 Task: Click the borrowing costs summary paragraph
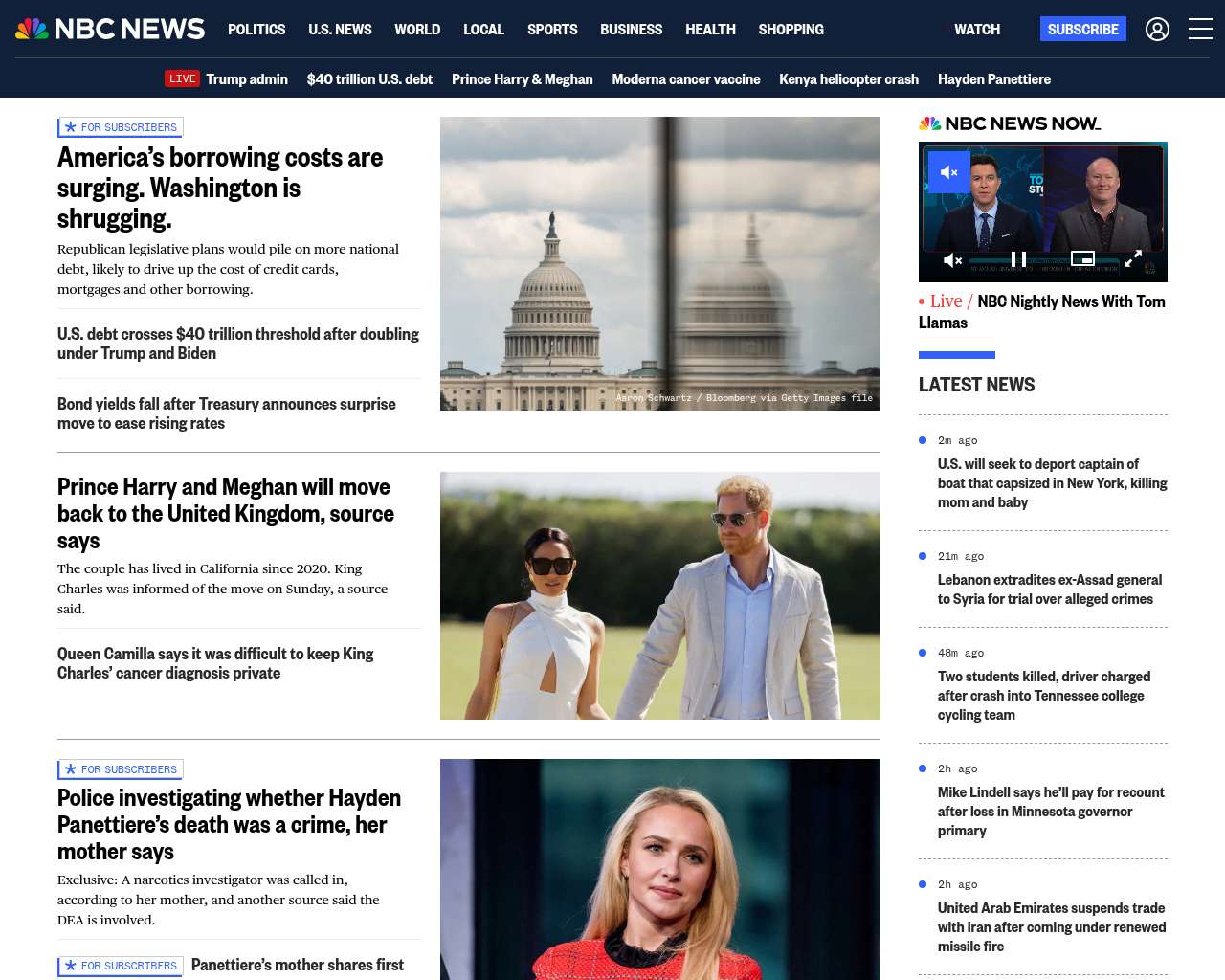228,269
